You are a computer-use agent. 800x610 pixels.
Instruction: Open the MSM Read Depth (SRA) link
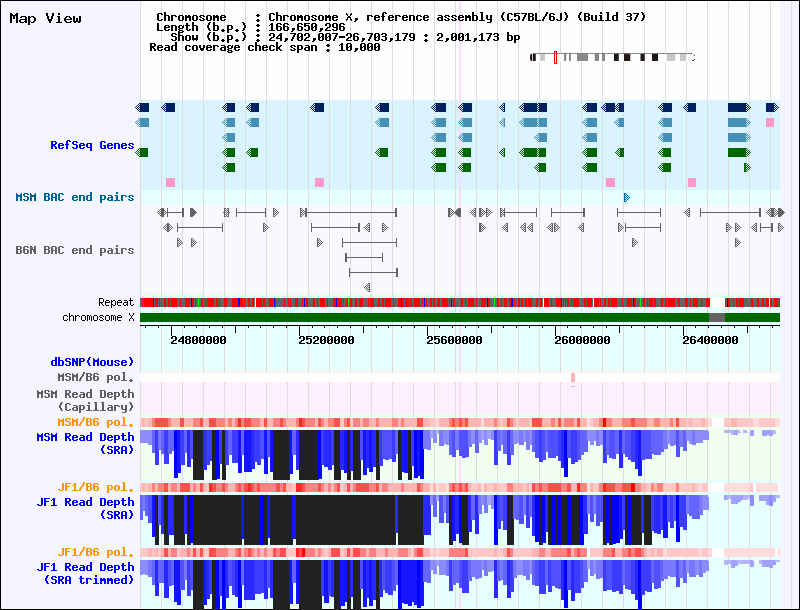(x=85, y=444)
